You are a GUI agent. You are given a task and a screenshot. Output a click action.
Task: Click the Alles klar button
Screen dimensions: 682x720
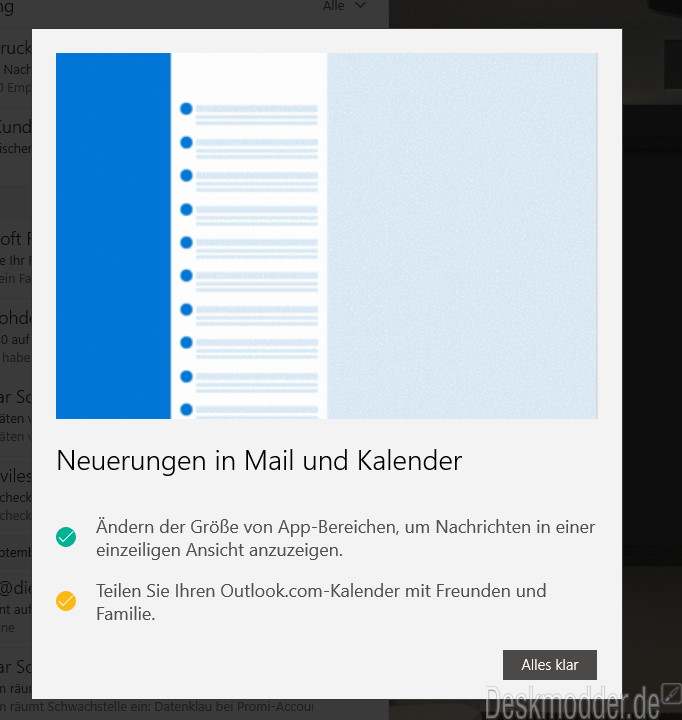(550, 664)
